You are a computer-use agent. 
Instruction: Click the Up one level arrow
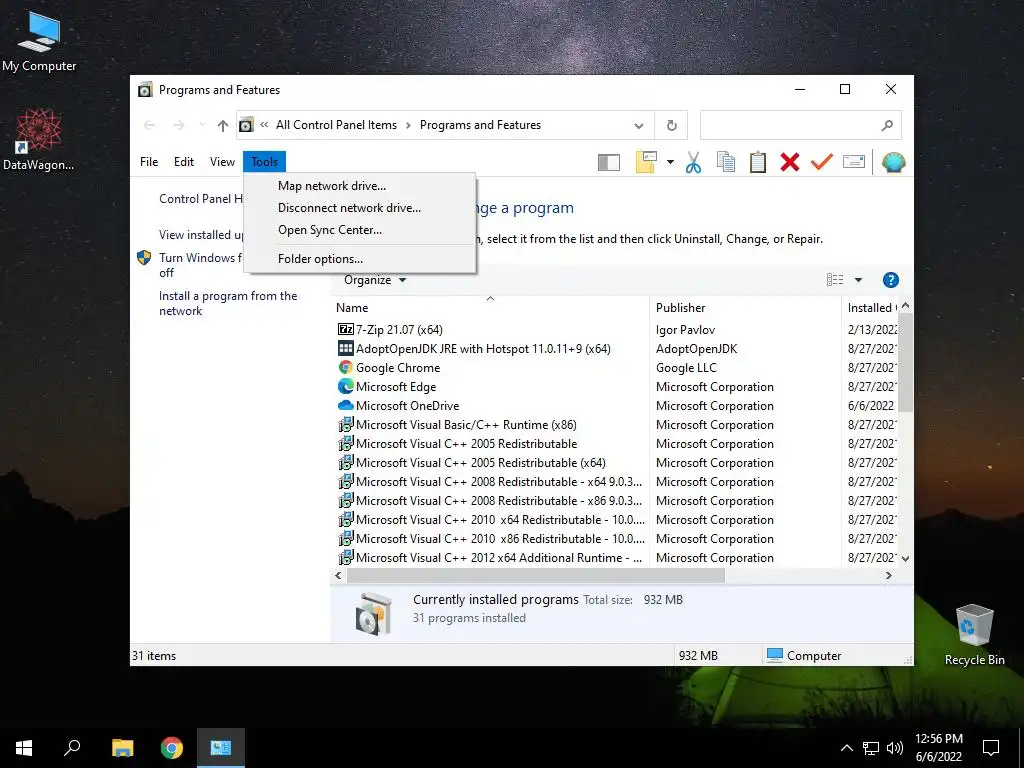223,125
